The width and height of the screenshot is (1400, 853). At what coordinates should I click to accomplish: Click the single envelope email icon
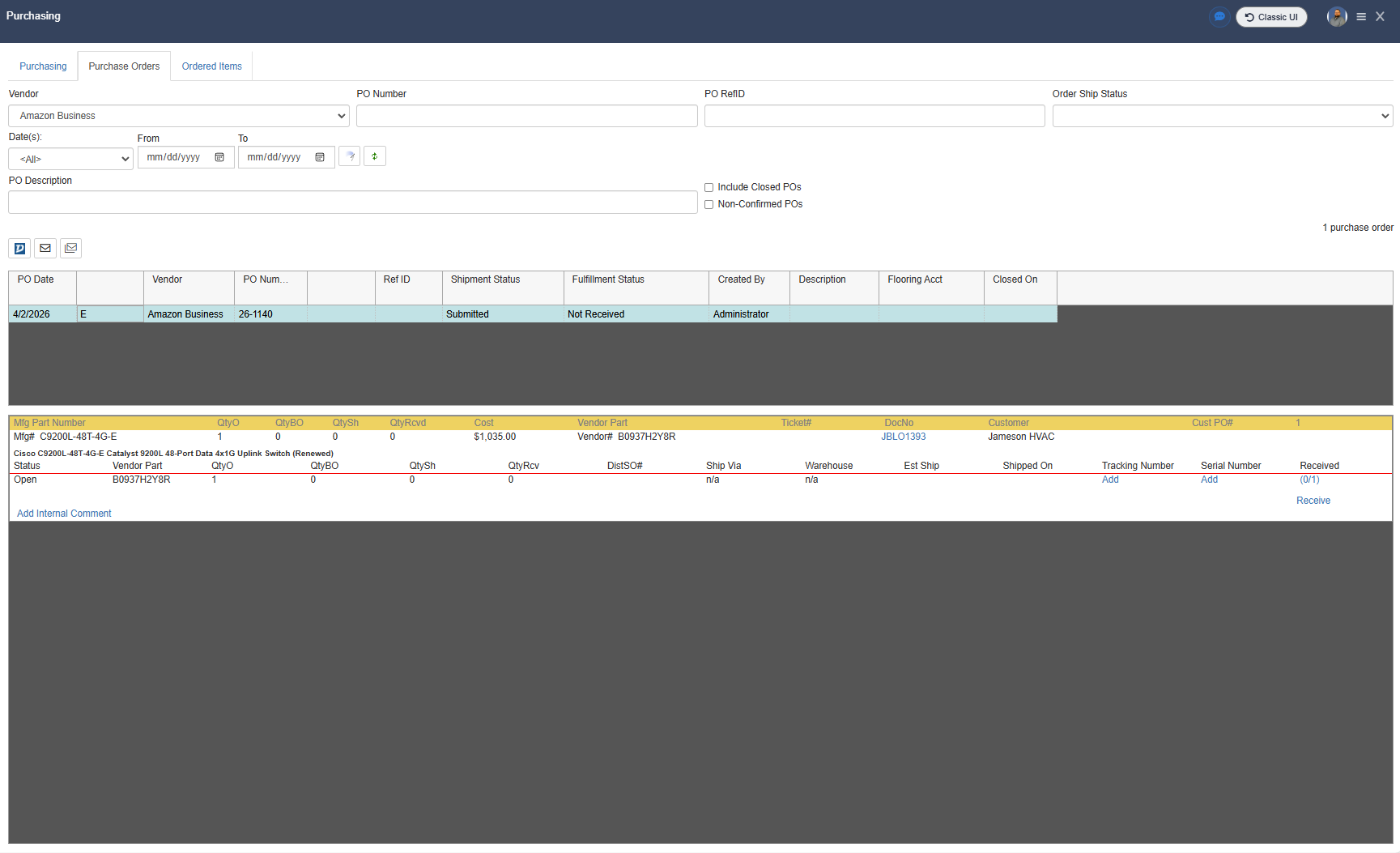[x=45, y=249]
